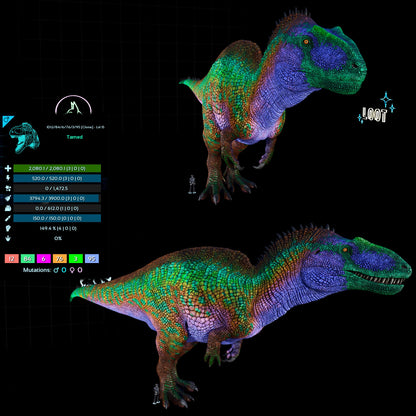Viewport: 416px width, 416px height.
Task: Click the Torpidity bar 0 / 1,472.5
Action: click(x=57, y=188)
